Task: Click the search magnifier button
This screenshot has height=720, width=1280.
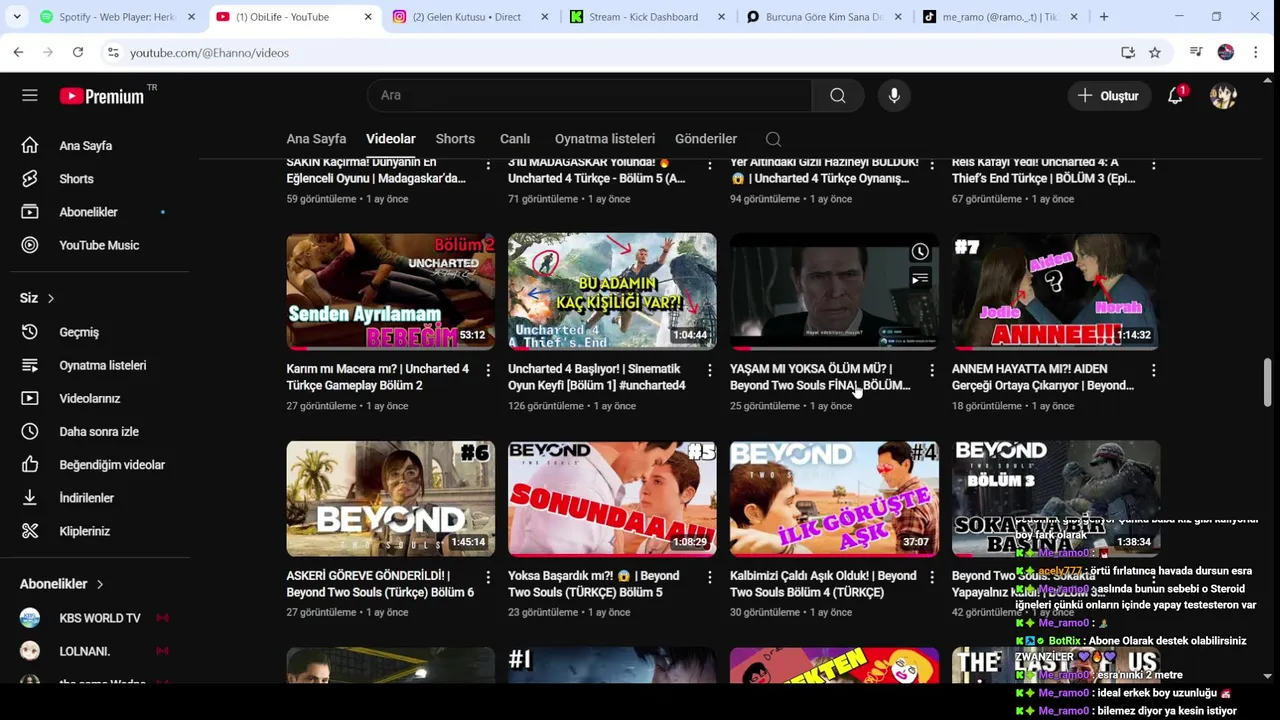Action: [838, 95]
